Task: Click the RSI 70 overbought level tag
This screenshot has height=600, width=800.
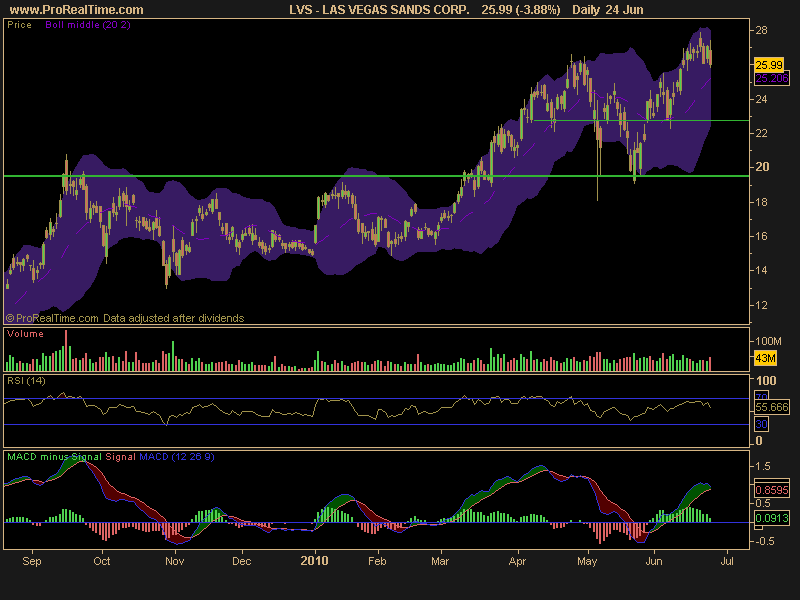Action: pyautogui.click(x=761, y=396)
